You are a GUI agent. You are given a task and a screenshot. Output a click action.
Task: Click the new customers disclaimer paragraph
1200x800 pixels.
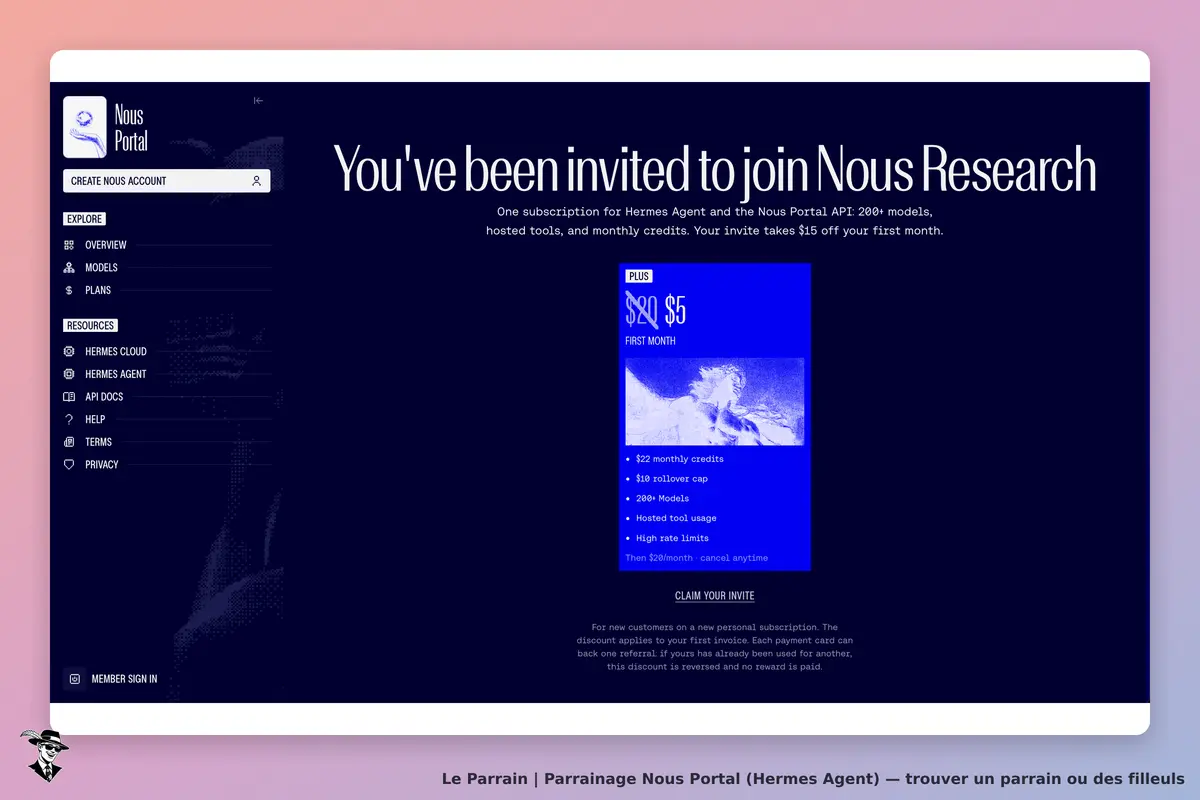coord(714,647)
